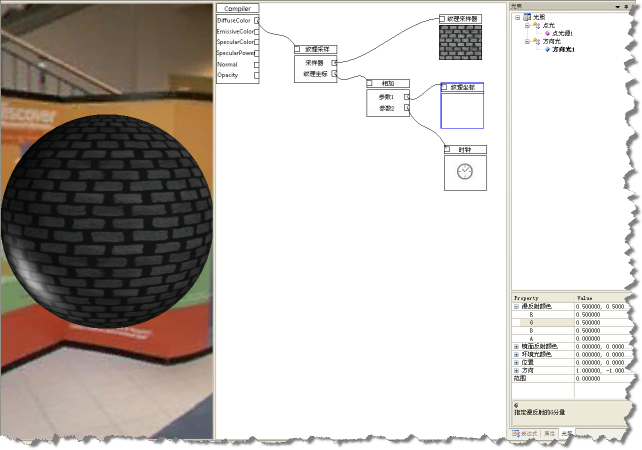Click the clock icon in the 时钟 node
The image size is (642, 450).
coord(465,171)
